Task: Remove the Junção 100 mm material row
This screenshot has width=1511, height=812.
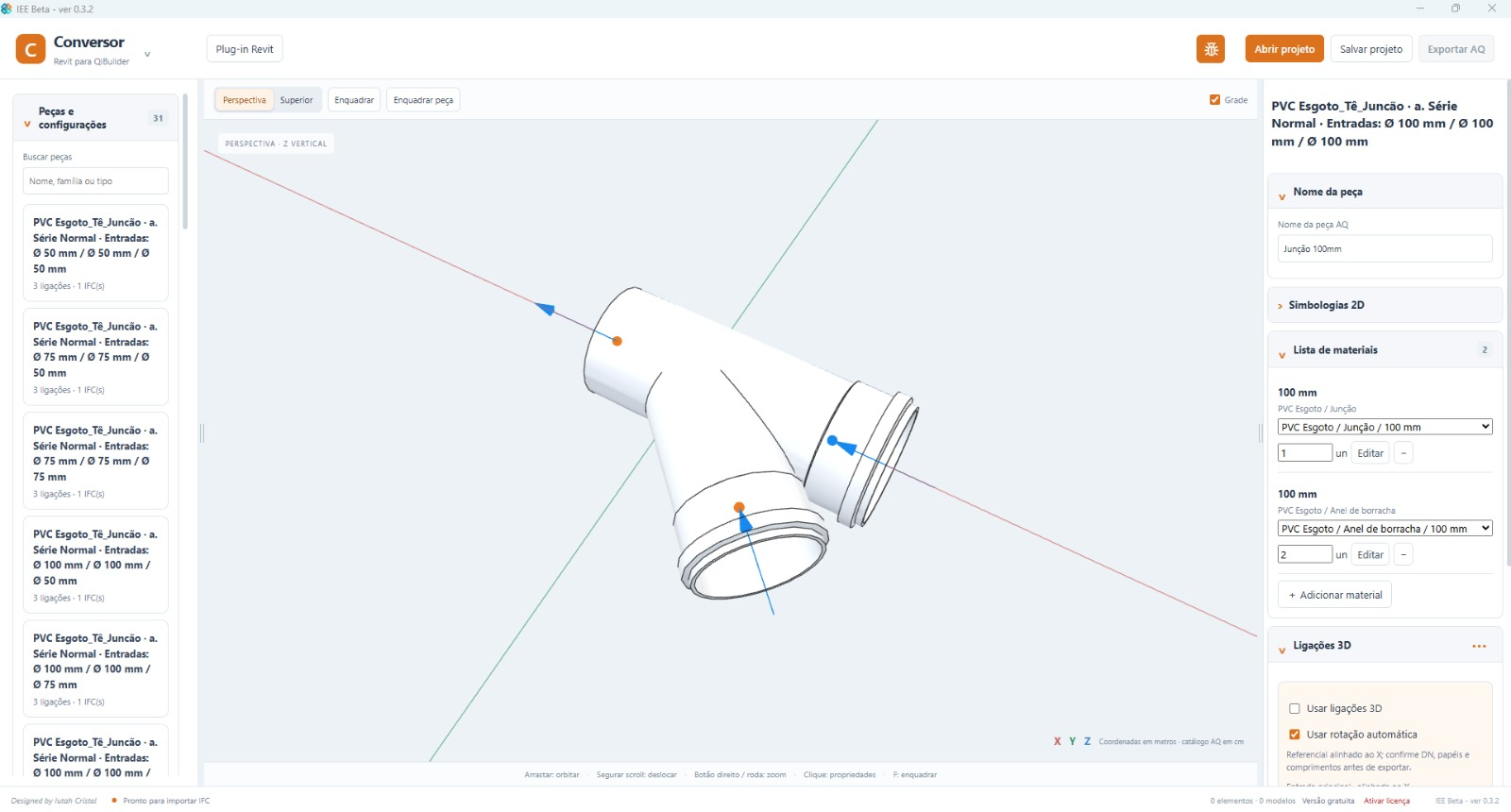Action: pos(1404,453)
